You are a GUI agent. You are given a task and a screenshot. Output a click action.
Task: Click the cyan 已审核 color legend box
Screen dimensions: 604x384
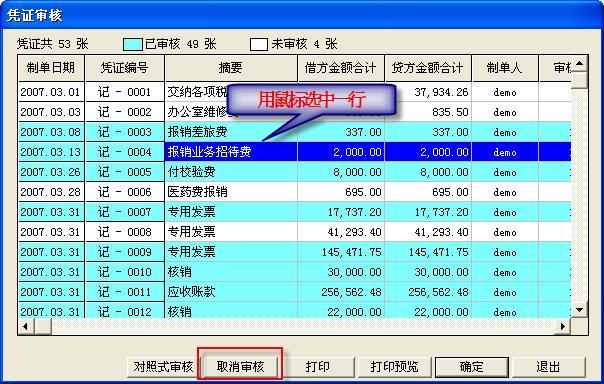pos(133,44)
